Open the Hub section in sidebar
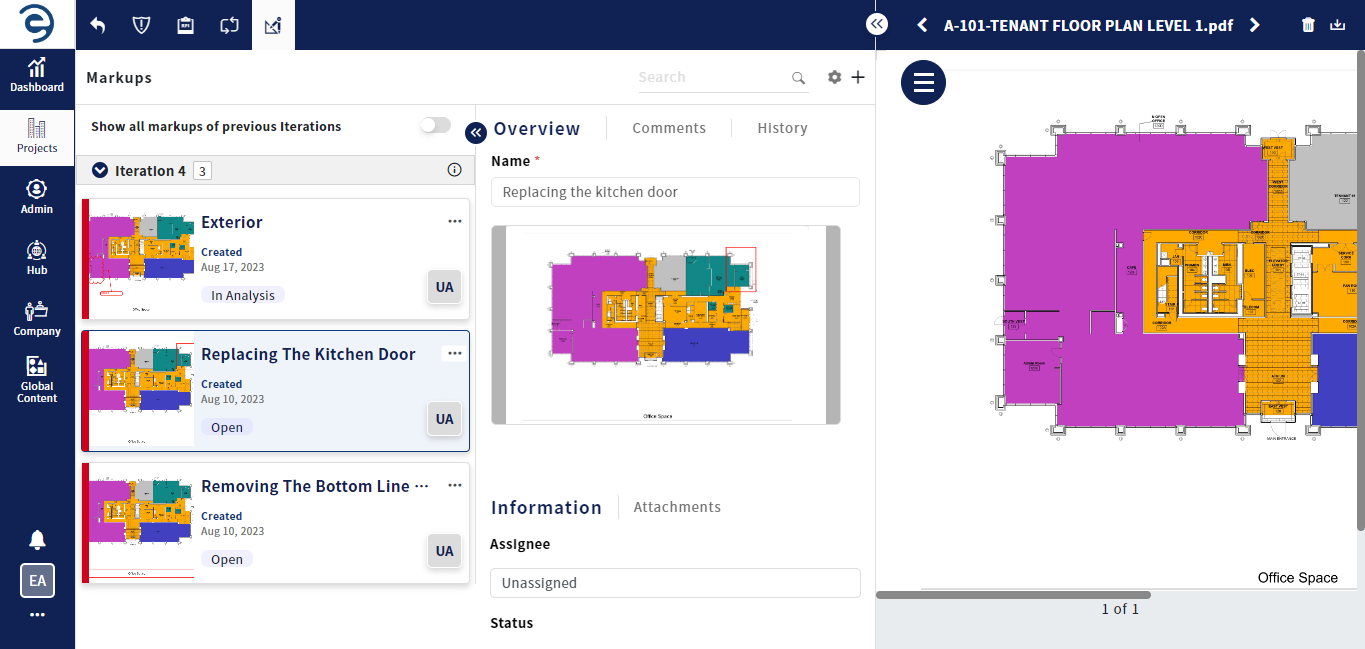1365x649 pixels. pyautogui.click(x=37, y=258)
